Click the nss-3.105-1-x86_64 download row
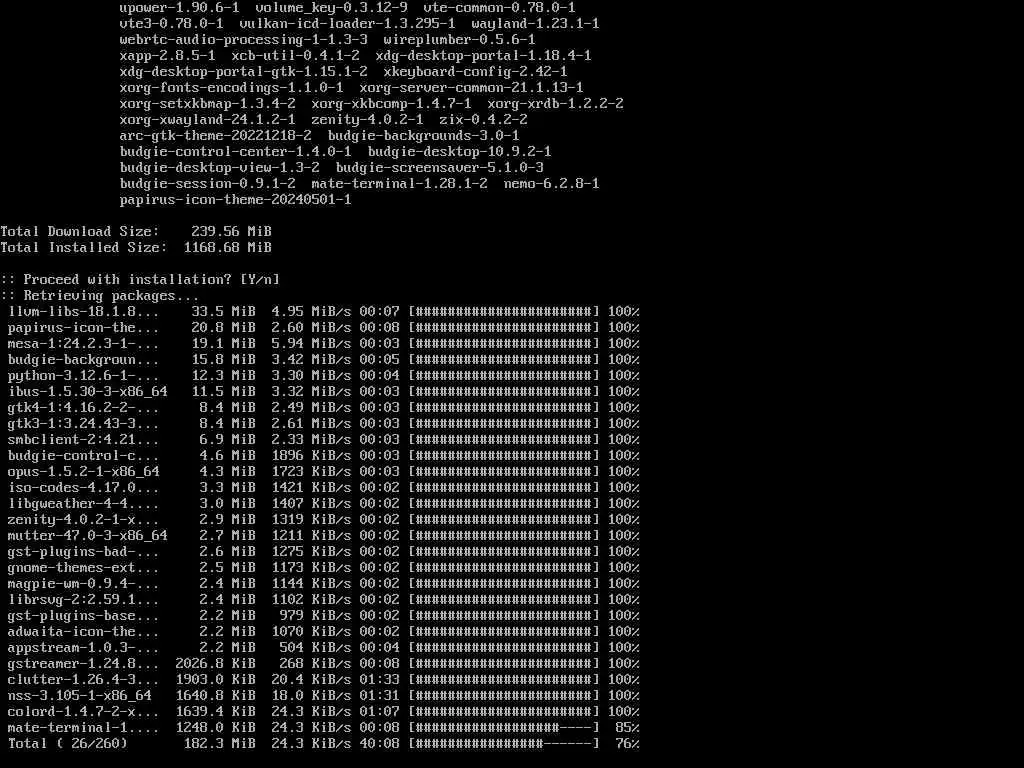This screenshot has height=768, width=1024. tap(323, 696)
